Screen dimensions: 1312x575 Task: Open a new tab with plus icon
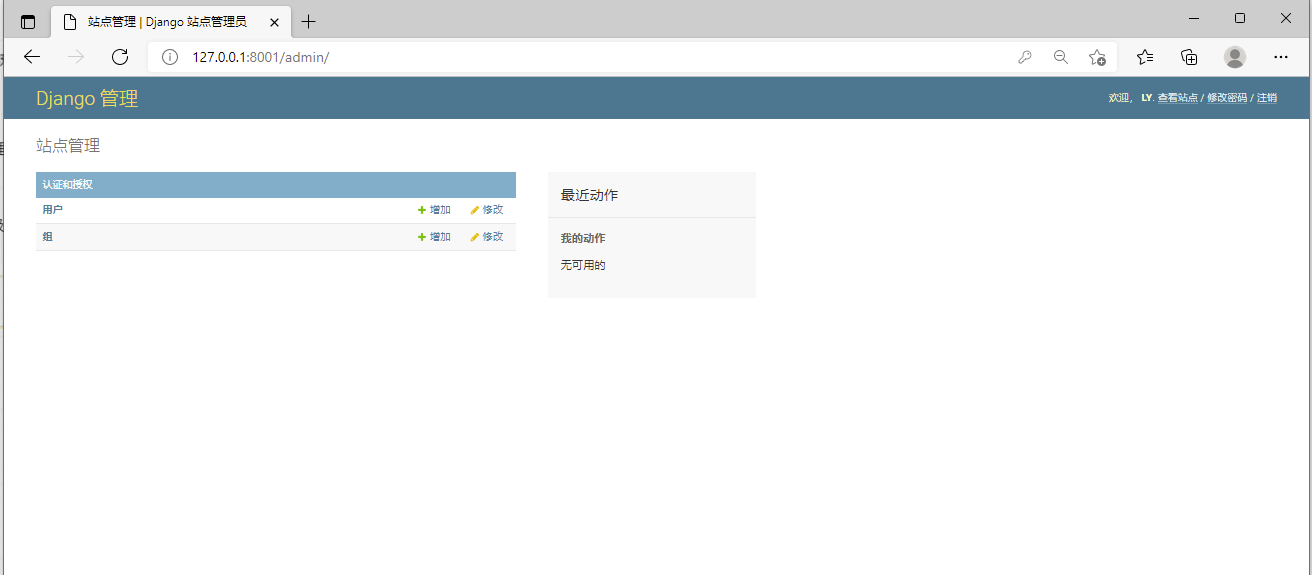pyautogui.click(x=309, y=21)
